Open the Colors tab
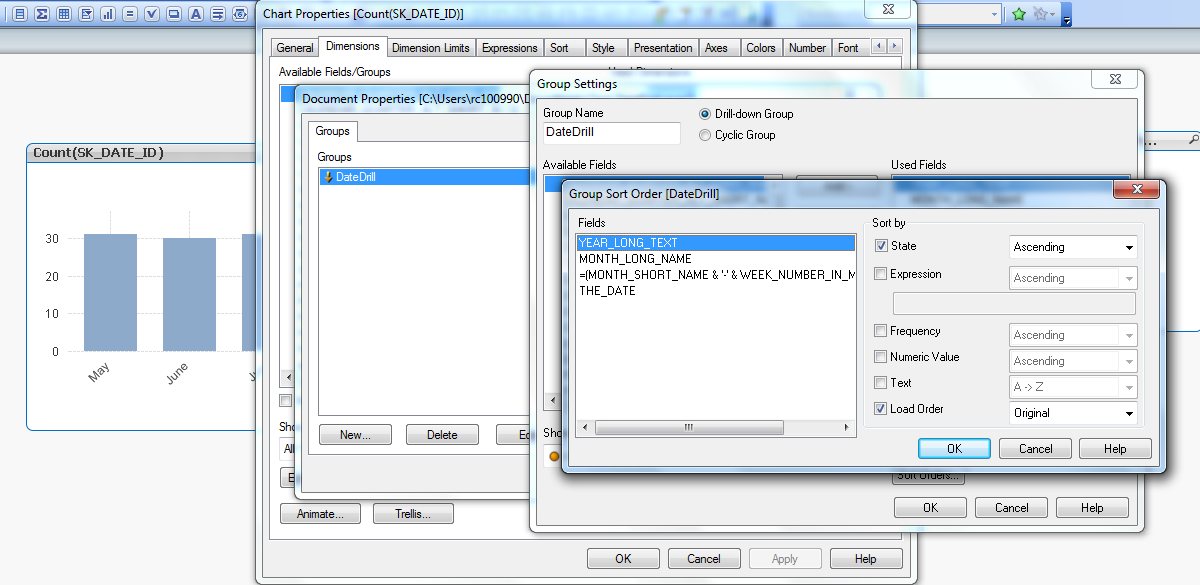This screenshot has height=585, width=1200. pyautogui.click(x=760, y=48)
